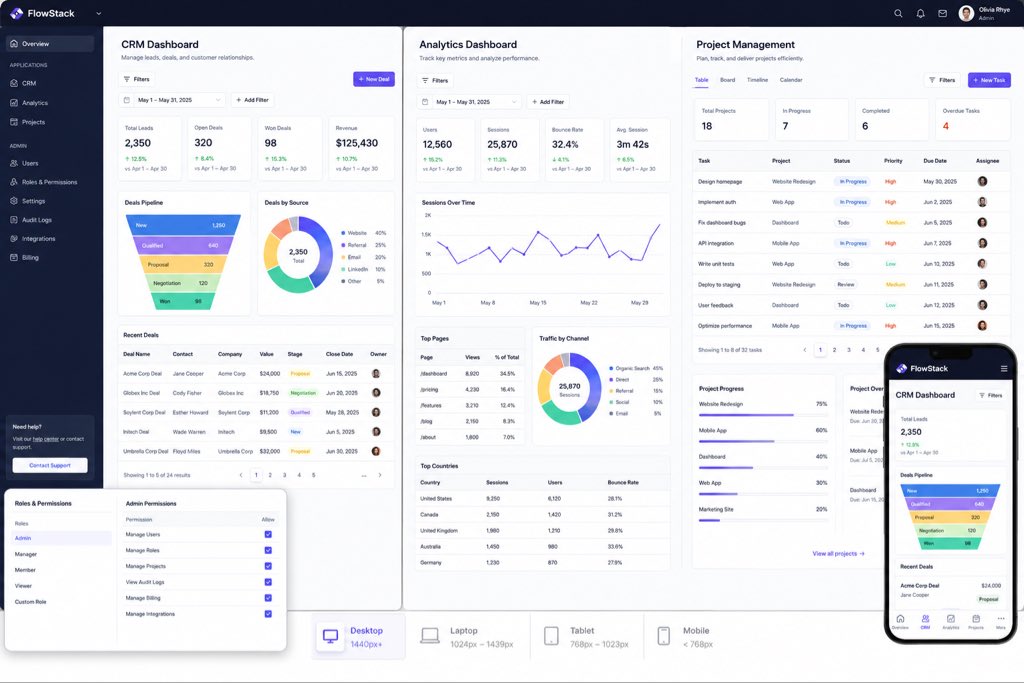Tap the Projects icon in phone bottom nav

[x=976, y=621]
